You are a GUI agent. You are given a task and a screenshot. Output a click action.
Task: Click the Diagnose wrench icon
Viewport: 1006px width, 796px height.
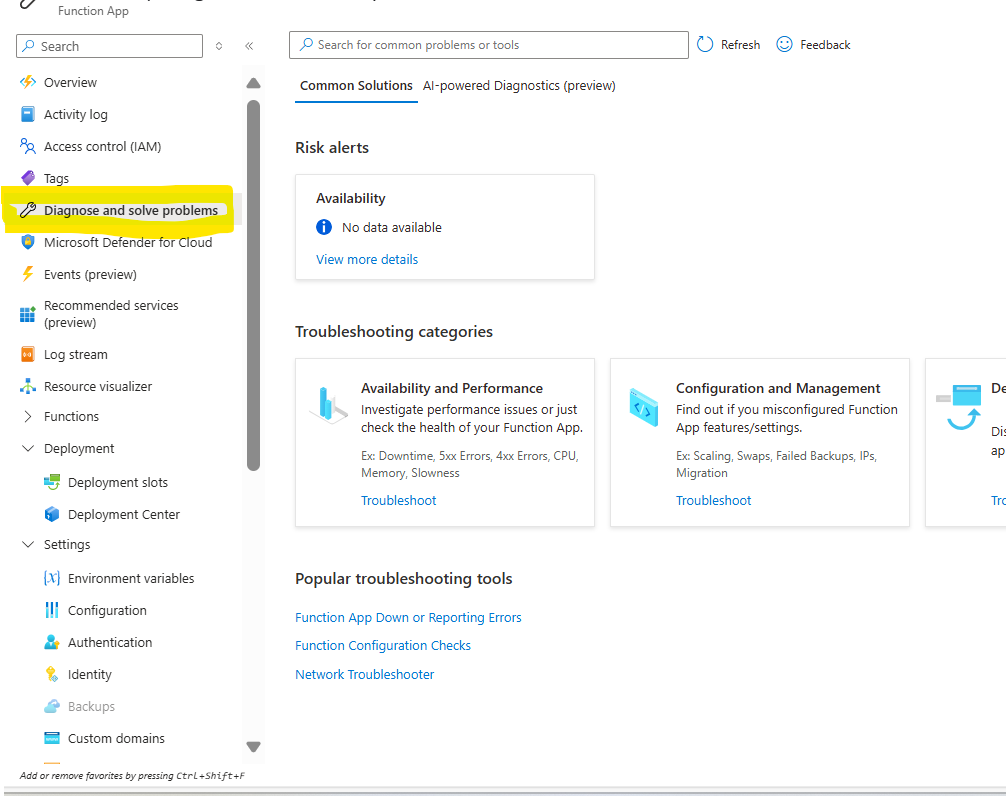pos(28,210)
